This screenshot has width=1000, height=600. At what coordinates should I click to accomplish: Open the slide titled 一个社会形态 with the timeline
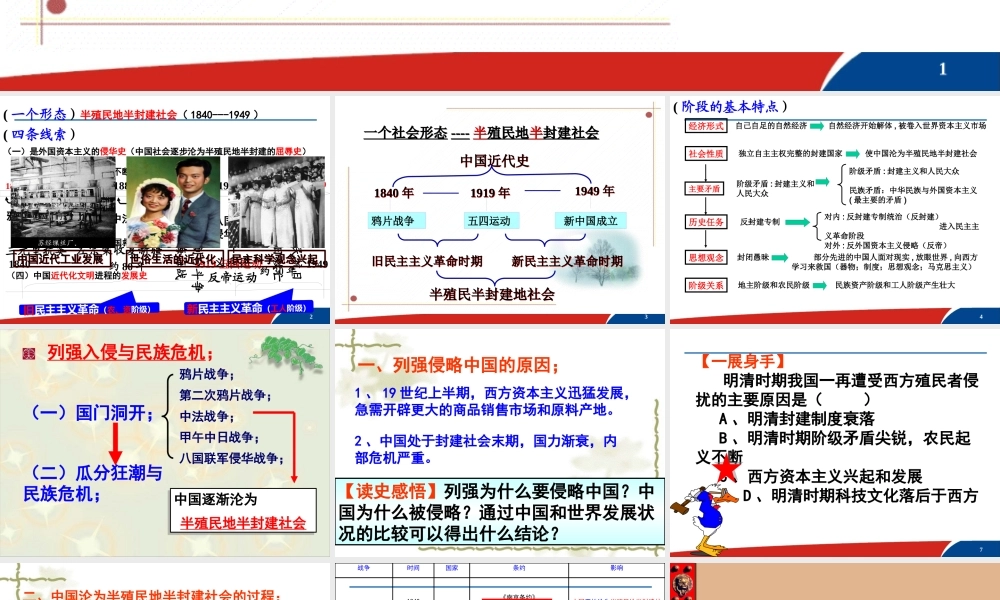tap(499, 210)
